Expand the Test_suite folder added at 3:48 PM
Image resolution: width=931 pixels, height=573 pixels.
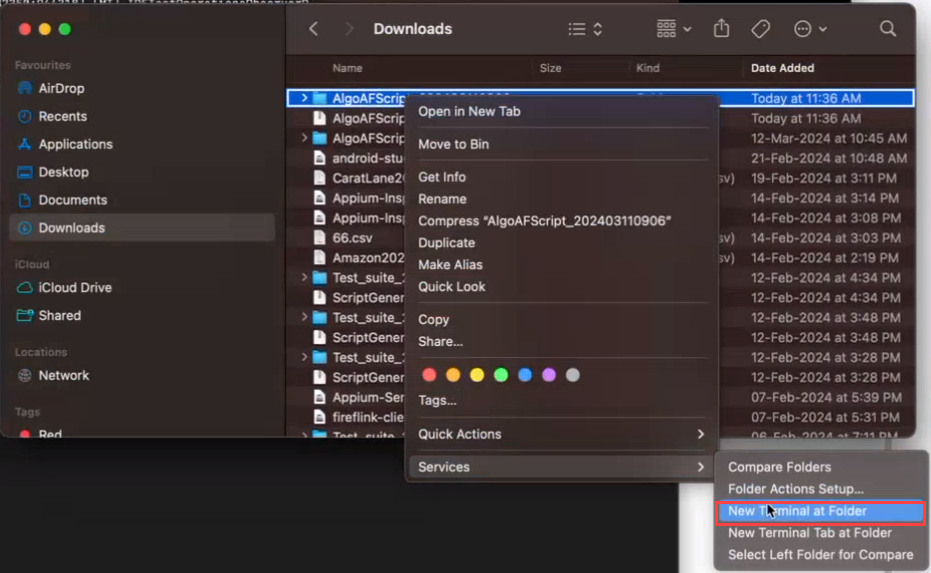click(304, 318)
